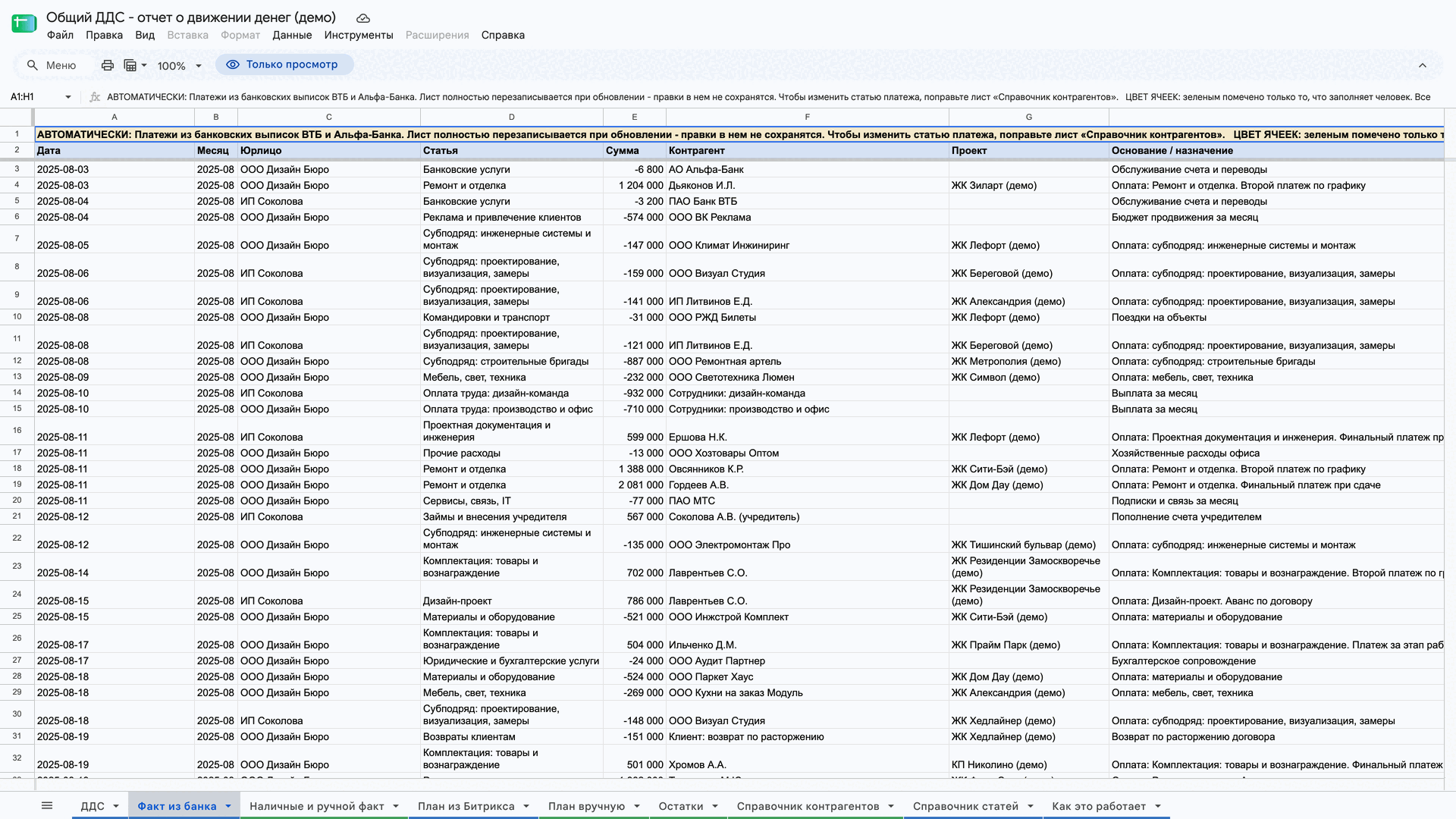Collapse the toolbar with the chevron-up icon
The height and width of the screenshot is (819, 1456).
1423,65
